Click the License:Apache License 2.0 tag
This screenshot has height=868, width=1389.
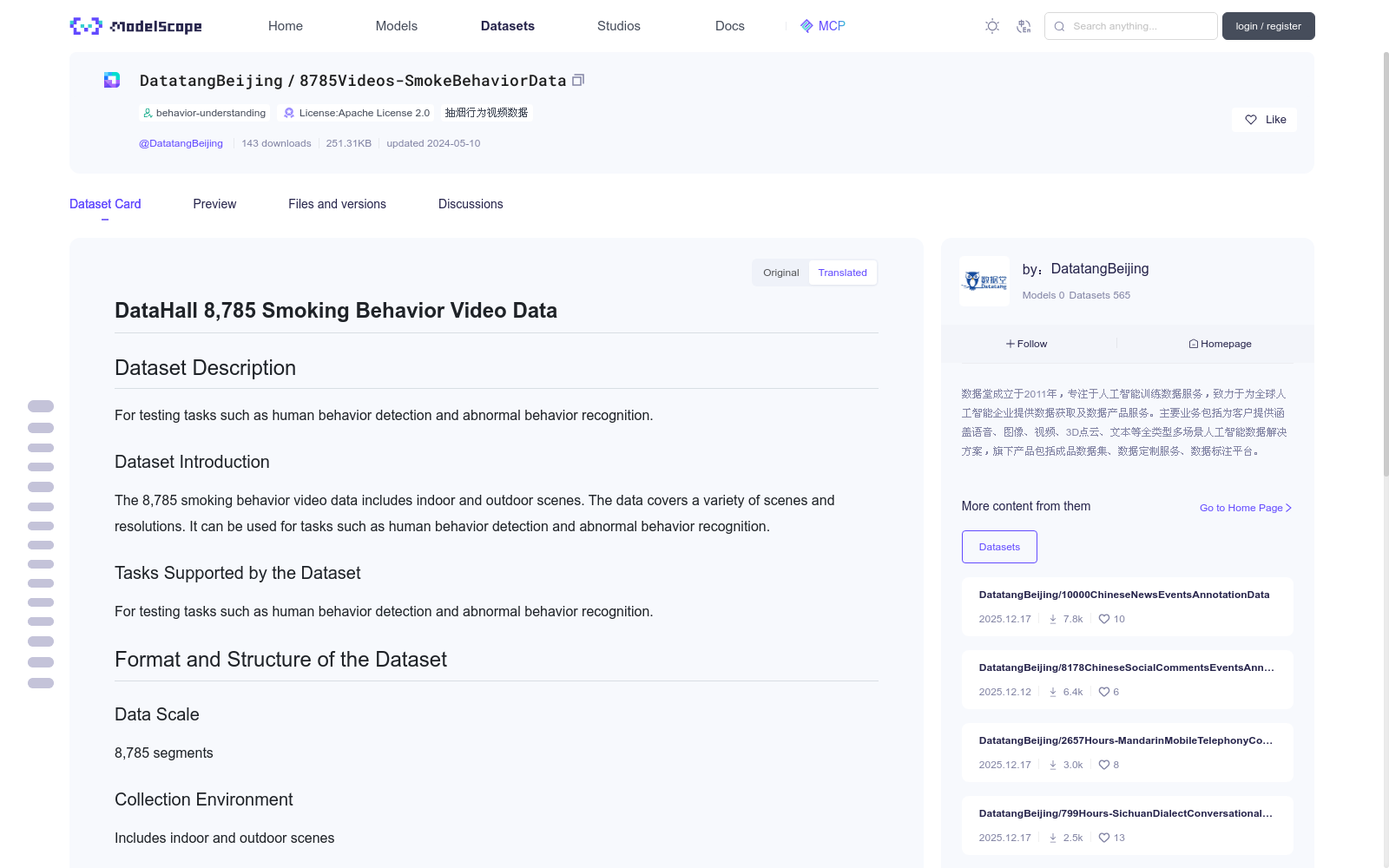coord(357,113)
